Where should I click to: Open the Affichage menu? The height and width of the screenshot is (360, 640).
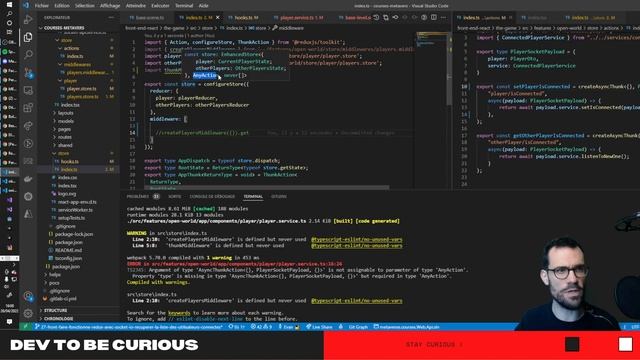tap(110, 6)
